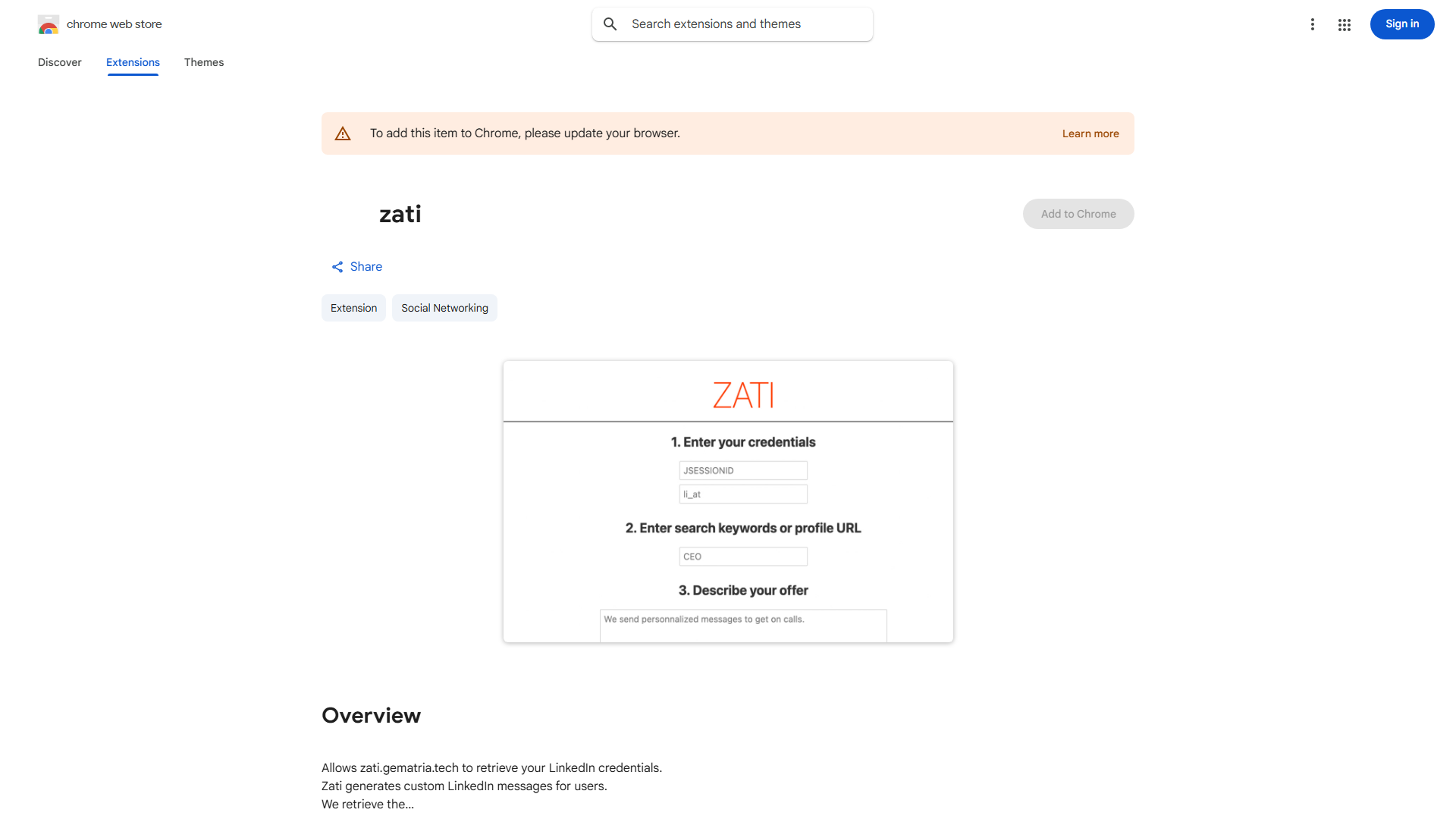Click the warning triangle icon in the banner
1456x819 pixels.
point(343,133)
